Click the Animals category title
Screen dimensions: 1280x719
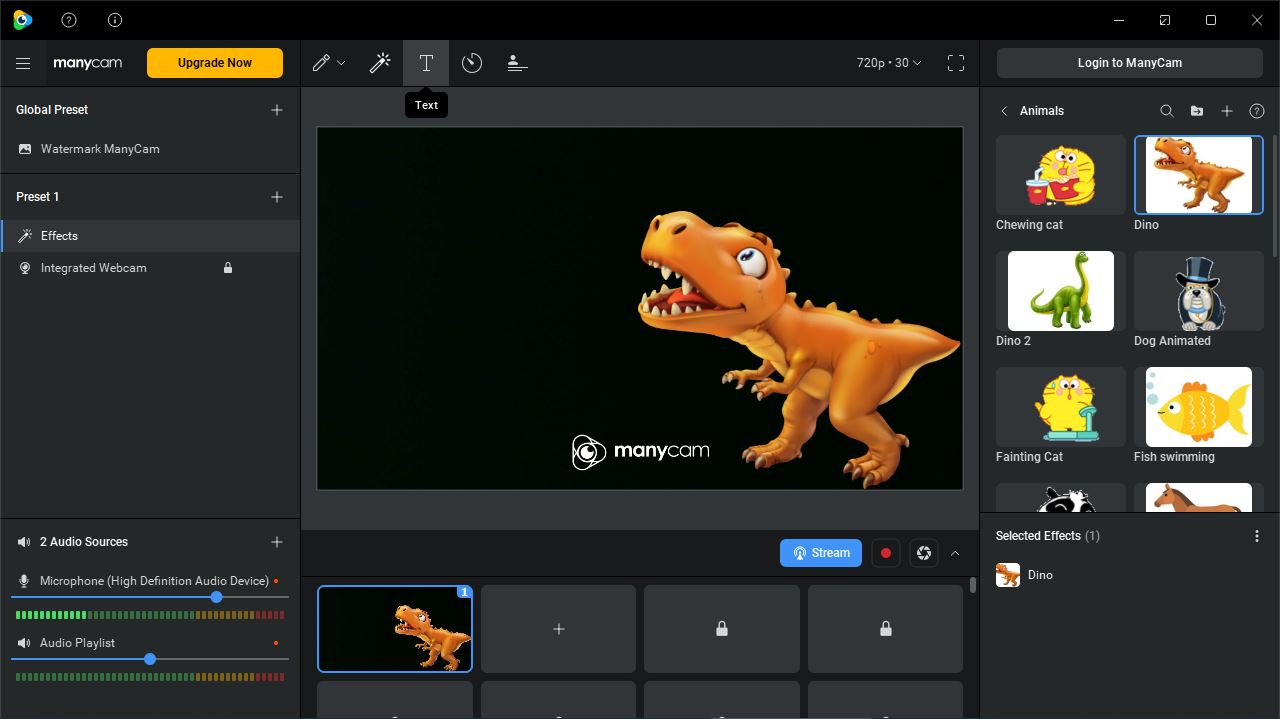click(x=1042, y=111)
